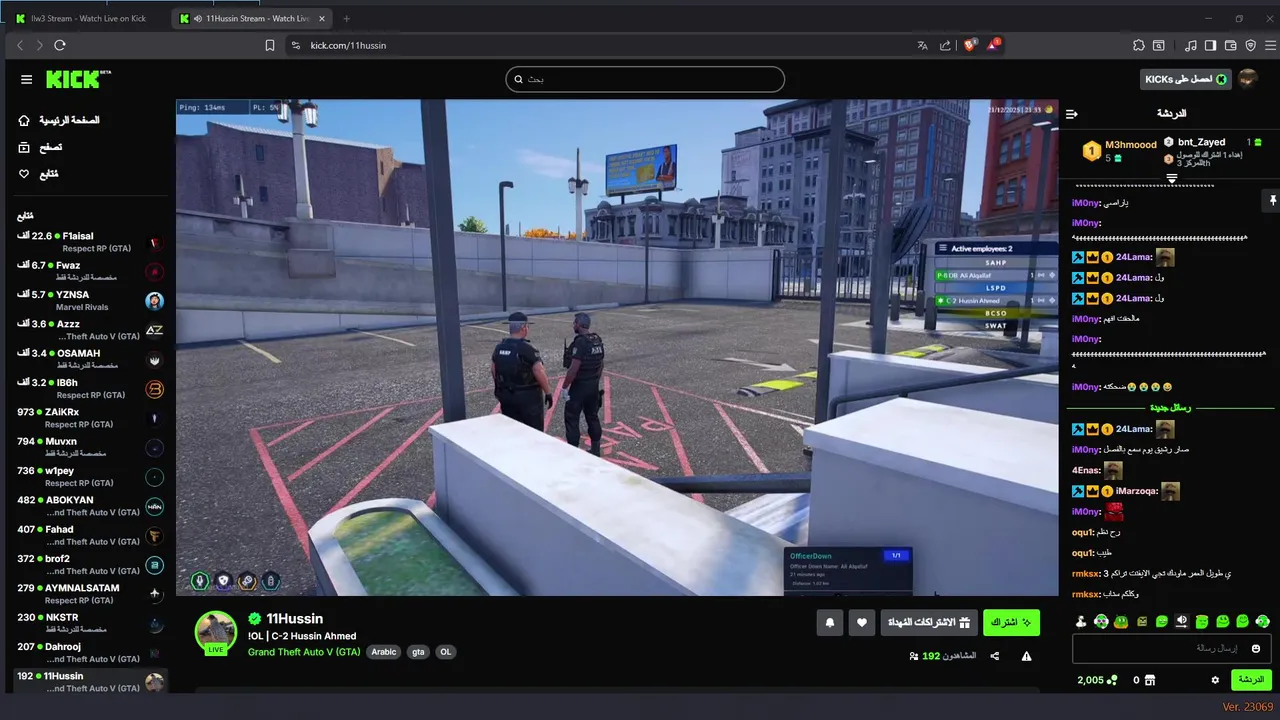This screenshot has height=720, width=1280.
Task: Click the green Subscribe button
Action: point(1011,623)
